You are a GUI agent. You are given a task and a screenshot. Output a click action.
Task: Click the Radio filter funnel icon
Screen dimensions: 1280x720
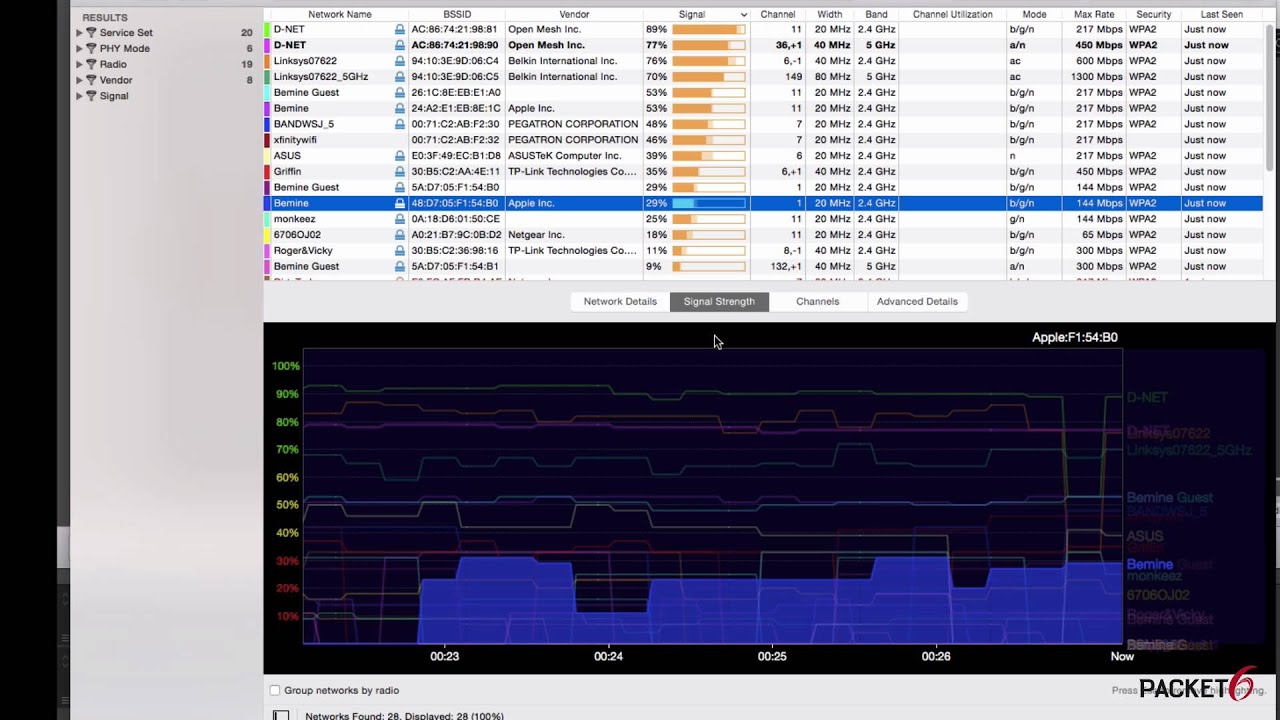click(91, 64)
